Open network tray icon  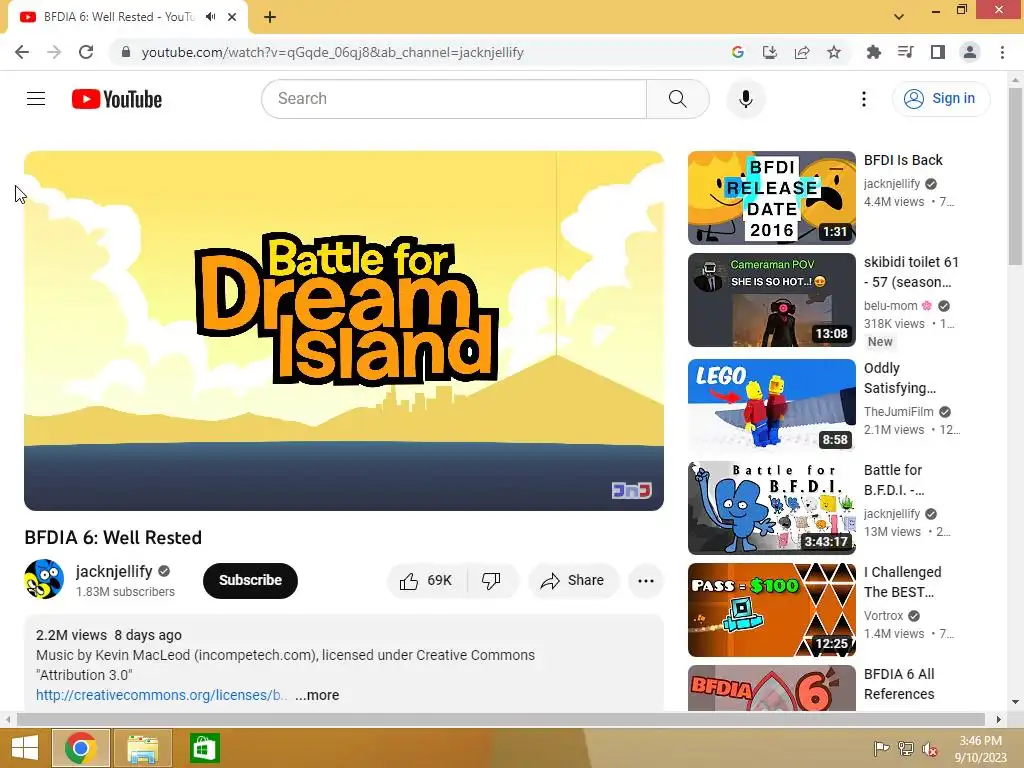pos(906,748)
